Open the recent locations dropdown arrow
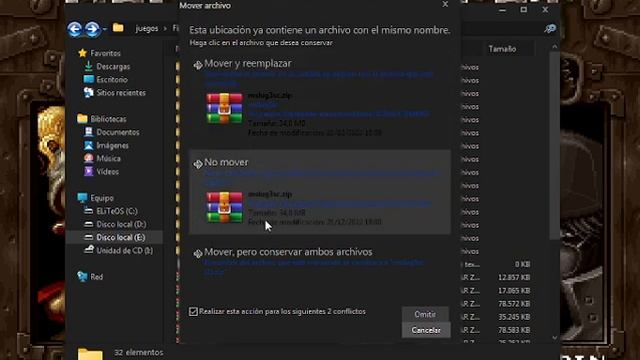Screen dimensions: 640x360 click(105, 29)
